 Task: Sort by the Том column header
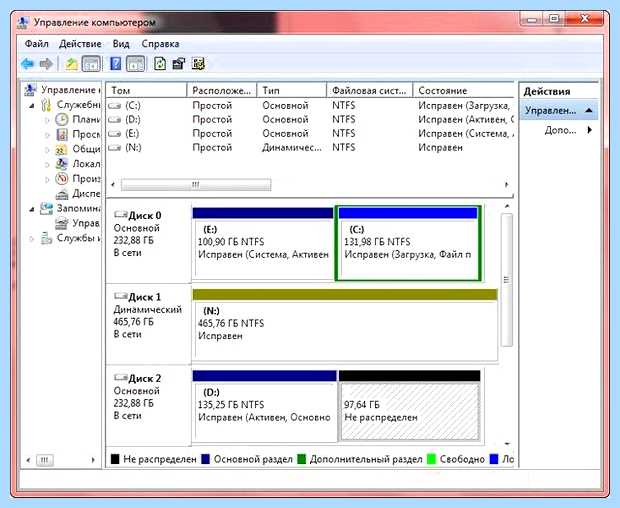click(146, 91)
